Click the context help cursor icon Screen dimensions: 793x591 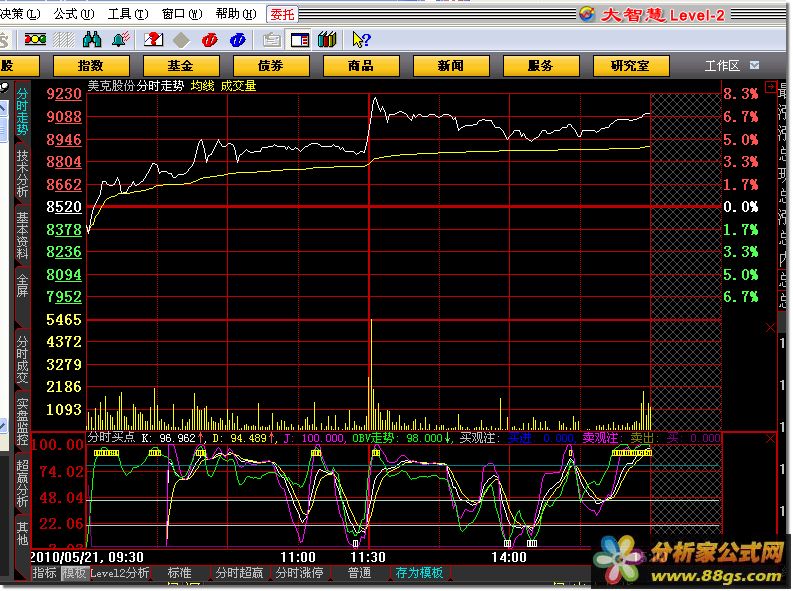point(360,40)
